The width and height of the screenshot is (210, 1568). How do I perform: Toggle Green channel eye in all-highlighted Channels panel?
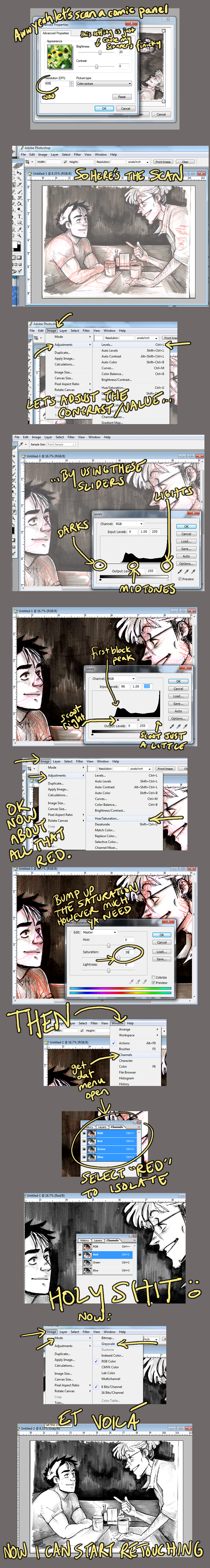[84, 1149]
